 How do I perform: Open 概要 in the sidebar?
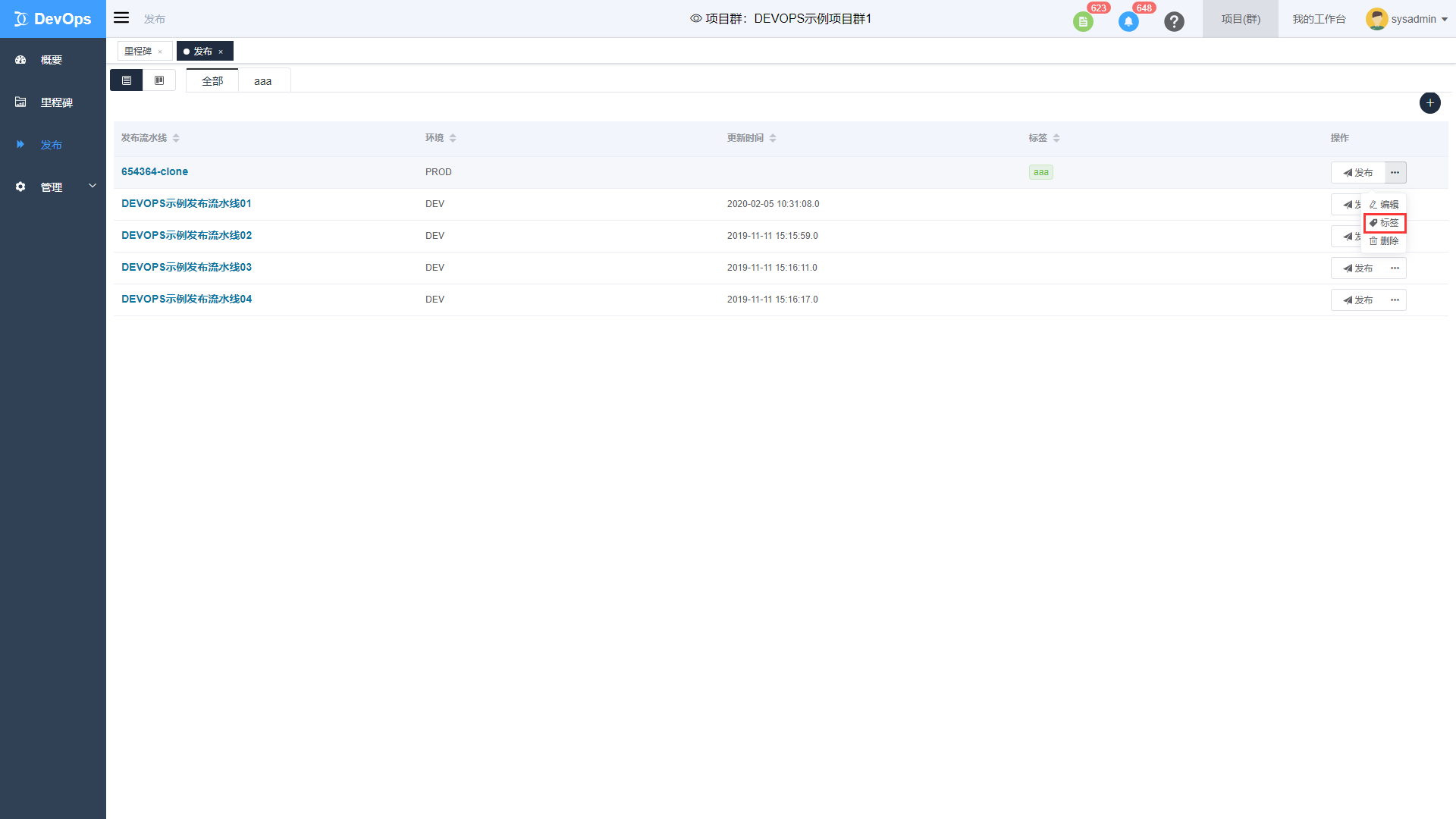pyautogui.click(x=52, y=60)
